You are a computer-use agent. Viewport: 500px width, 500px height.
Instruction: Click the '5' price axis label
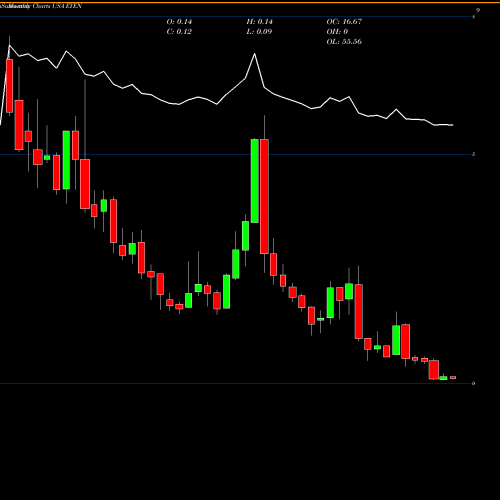[x=473, y=154]
